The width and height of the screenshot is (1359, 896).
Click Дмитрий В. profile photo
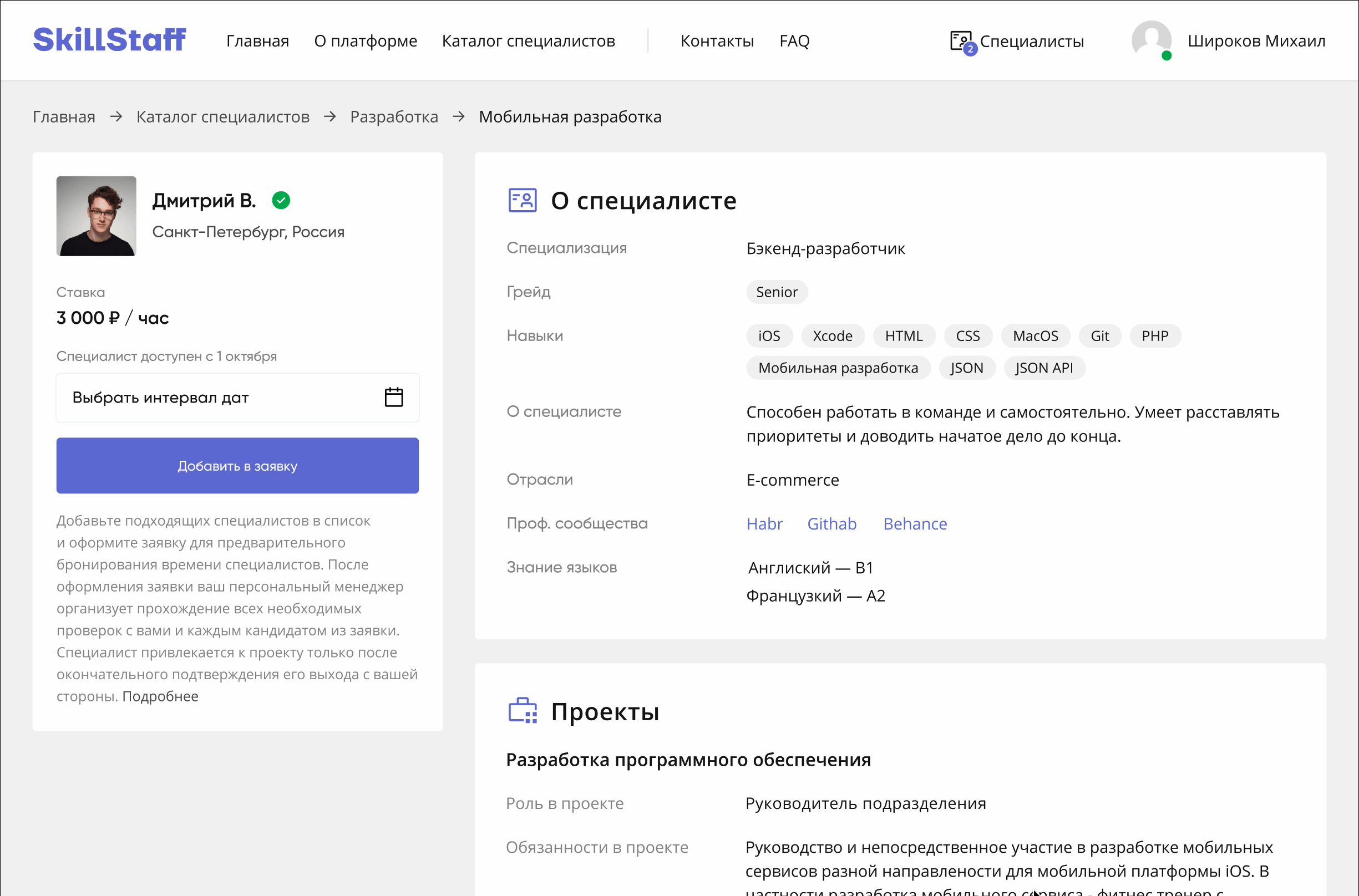[96, 216]
